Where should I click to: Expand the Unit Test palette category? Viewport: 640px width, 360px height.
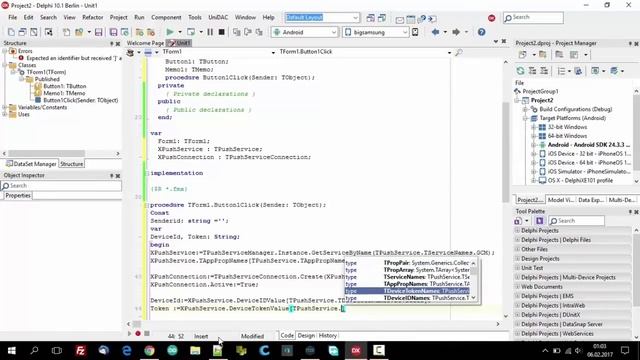(x=518, y=268)
